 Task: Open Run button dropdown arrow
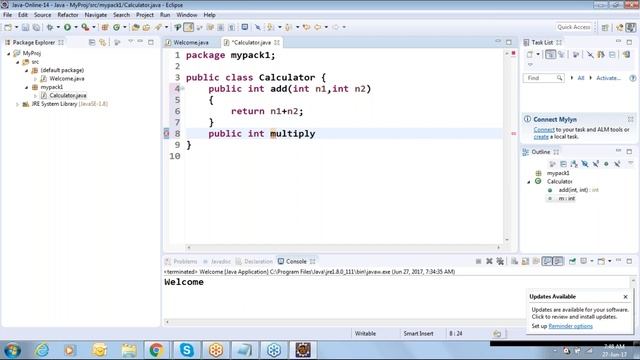(x=76, y=27)
